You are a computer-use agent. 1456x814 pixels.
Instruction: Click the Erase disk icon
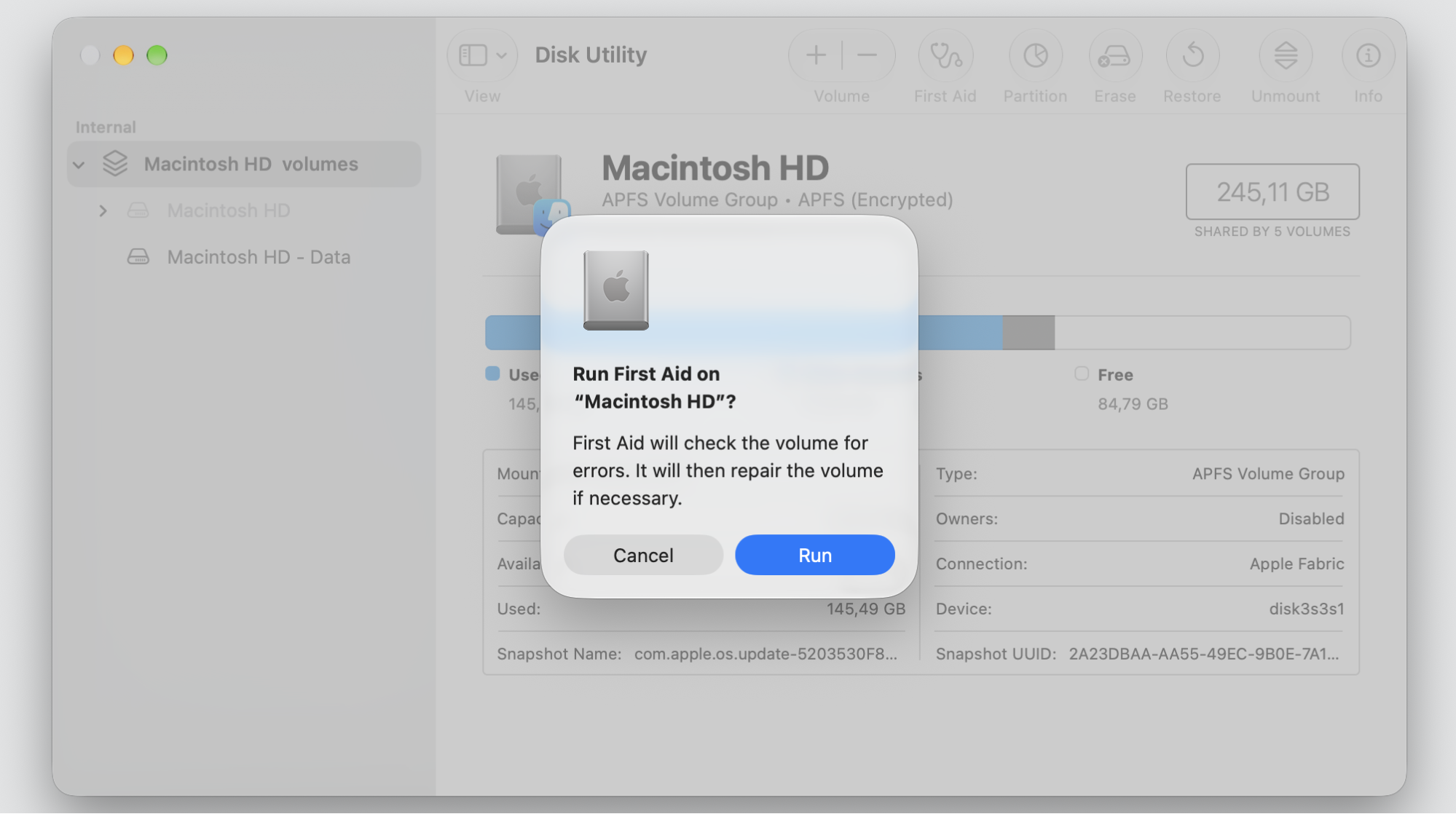tap(1114, 55)
